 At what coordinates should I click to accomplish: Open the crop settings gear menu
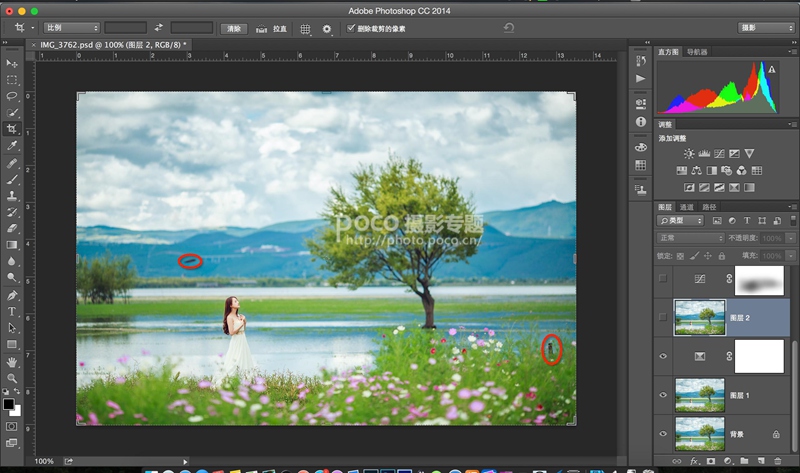click(327, 29)
